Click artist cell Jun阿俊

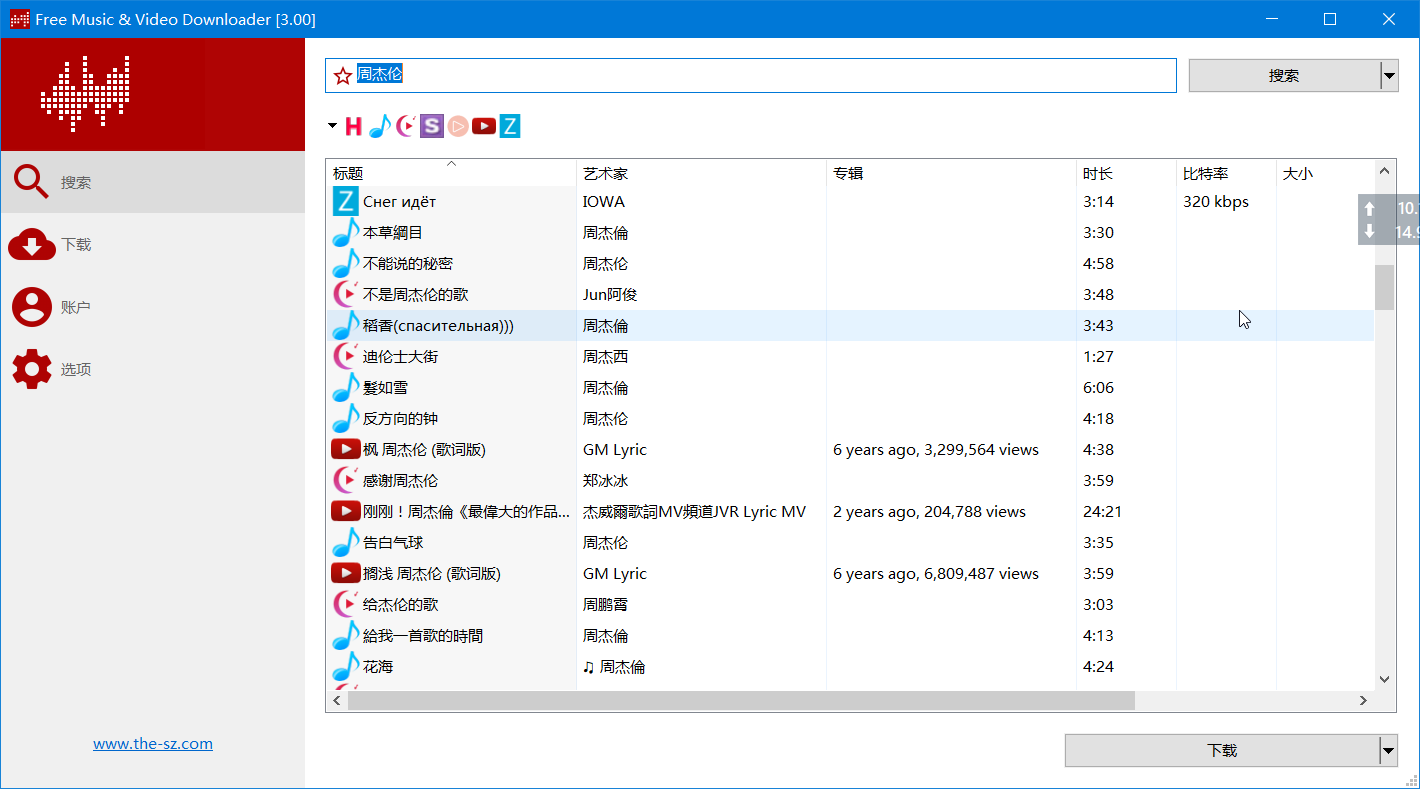point(610,294)
